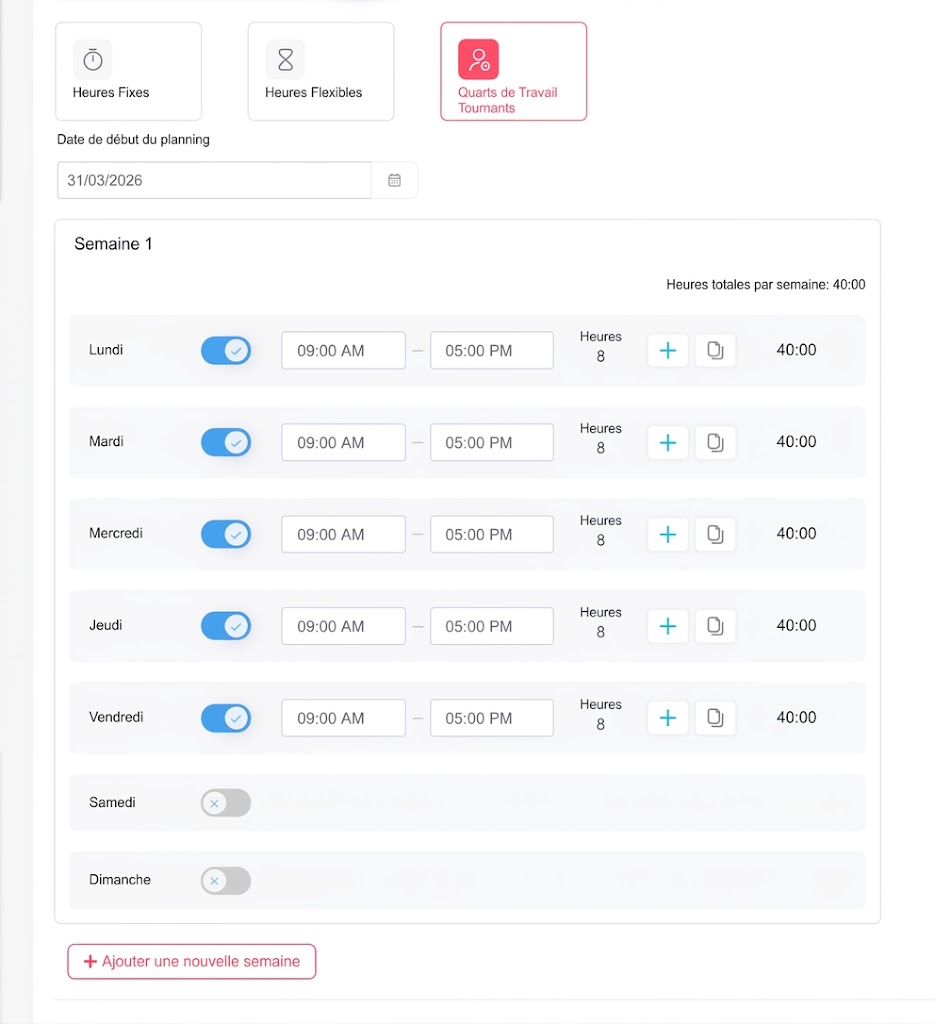Select the Heures Fixes schedule type
Viewport: 935px width, 1024px height.
point(129,72)
